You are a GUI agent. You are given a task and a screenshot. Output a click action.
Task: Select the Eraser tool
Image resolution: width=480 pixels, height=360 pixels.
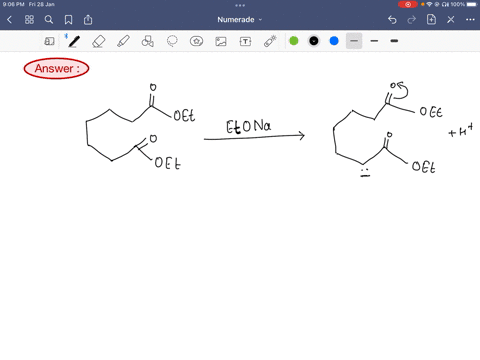99,41
